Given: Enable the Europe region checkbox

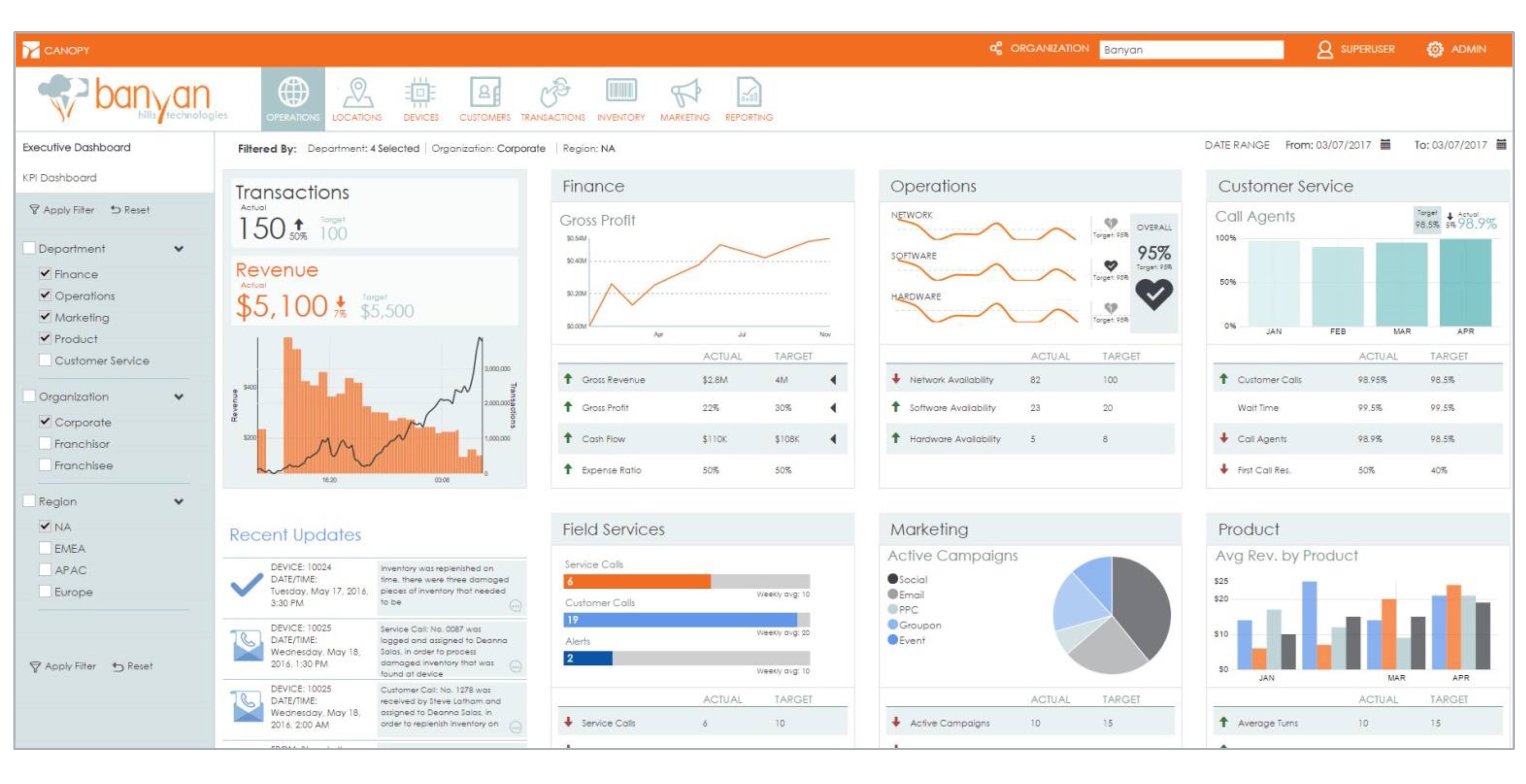Looking at the screenshot, I should coord(45,591).
